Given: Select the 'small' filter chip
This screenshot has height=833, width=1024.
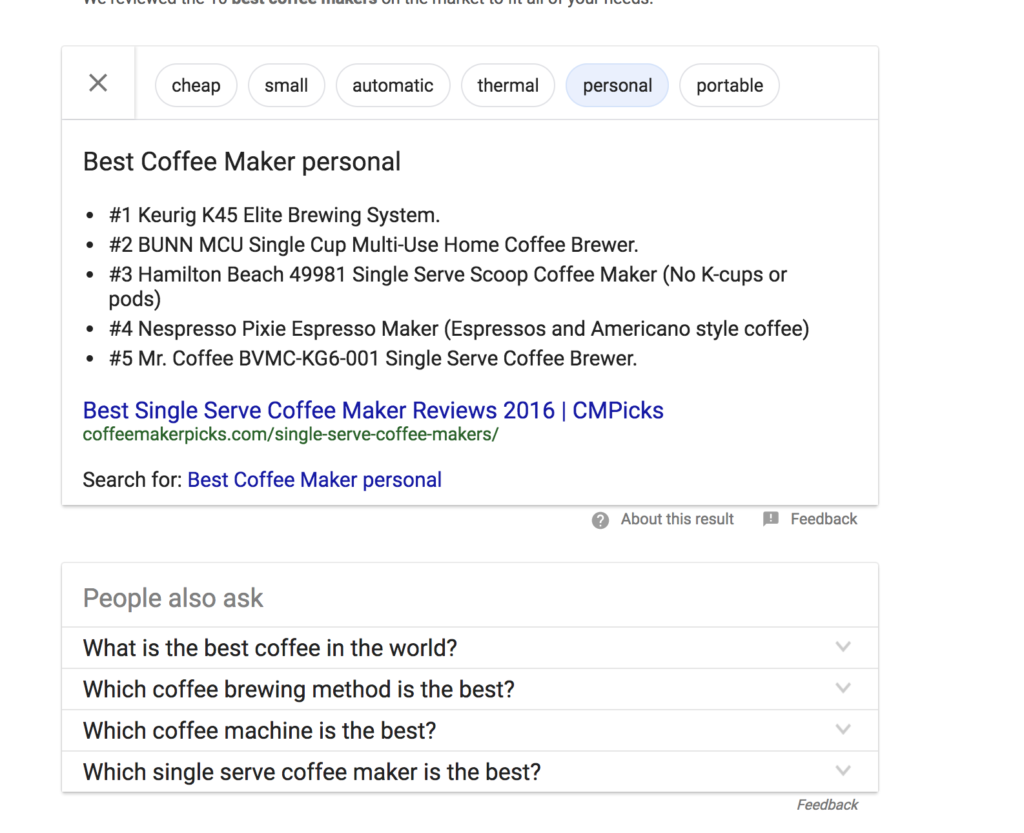Looking at the screenshot, I should pos(286,86).
